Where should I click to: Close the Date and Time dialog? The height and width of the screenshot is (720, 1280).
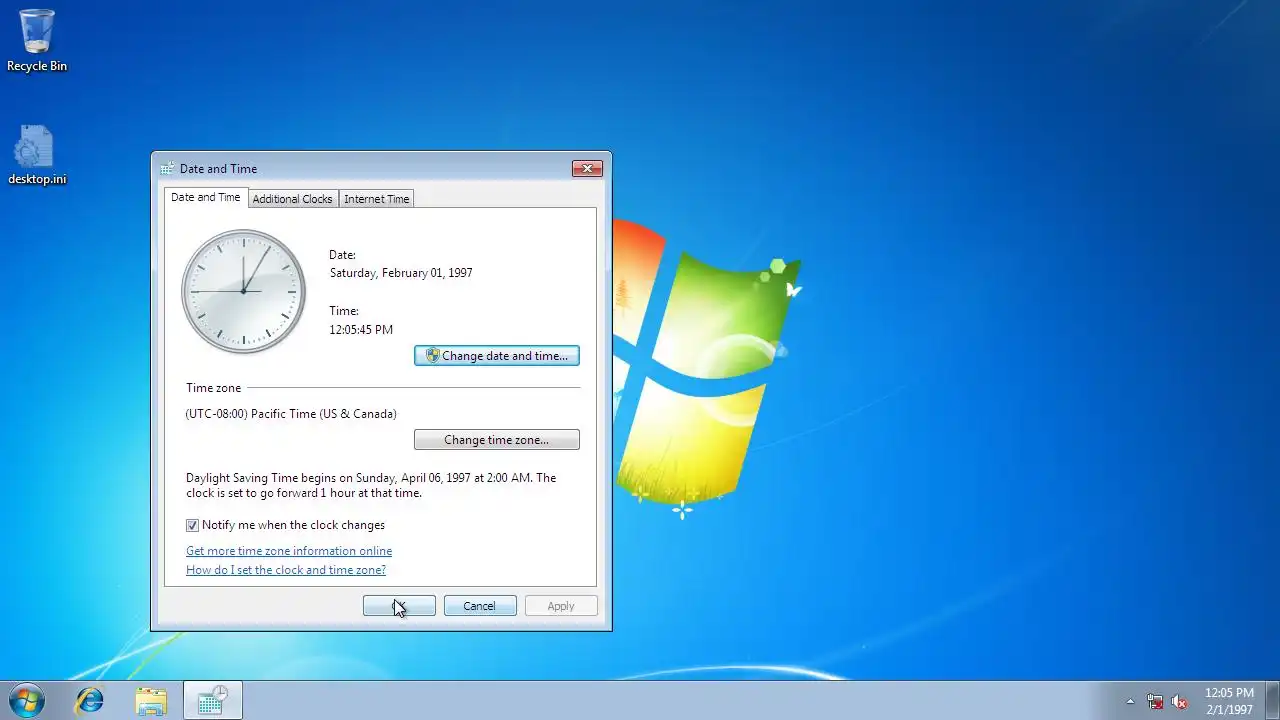coord(587,169)
